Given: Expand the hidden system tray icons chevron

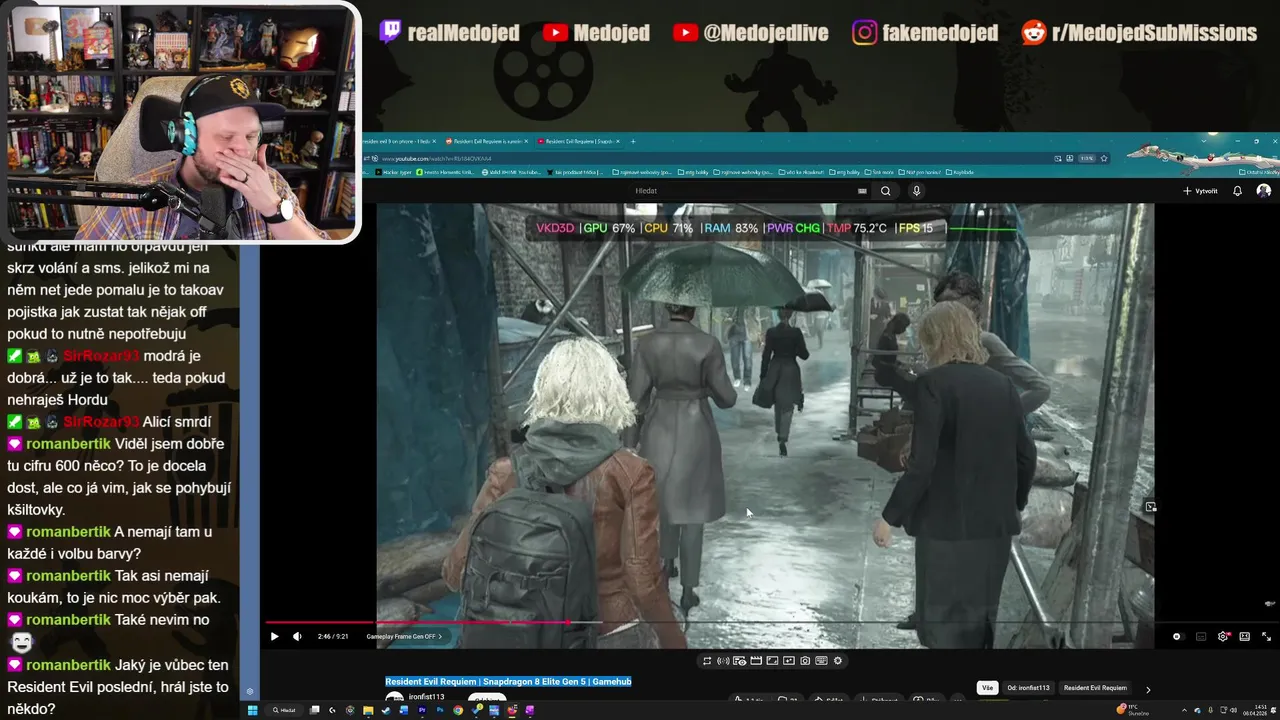Looking at the screenshot, I should pos(1184,710).
